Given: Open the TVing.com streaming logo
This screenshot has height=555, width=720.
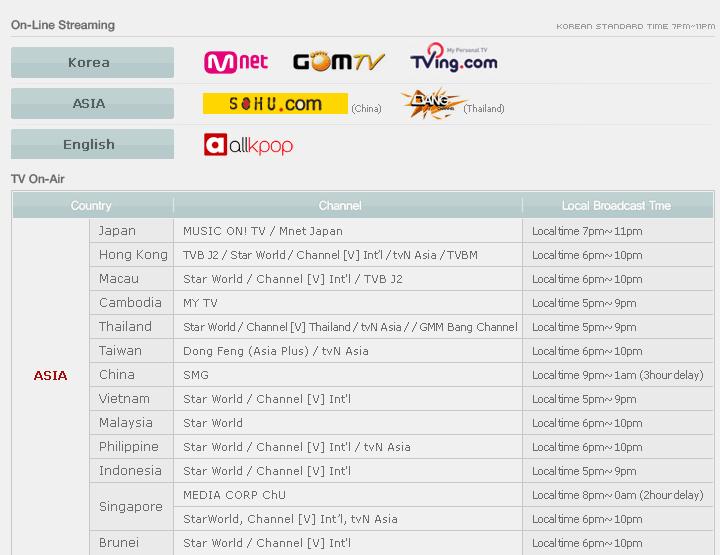Looking at the screenshot, I should point(454,58).
